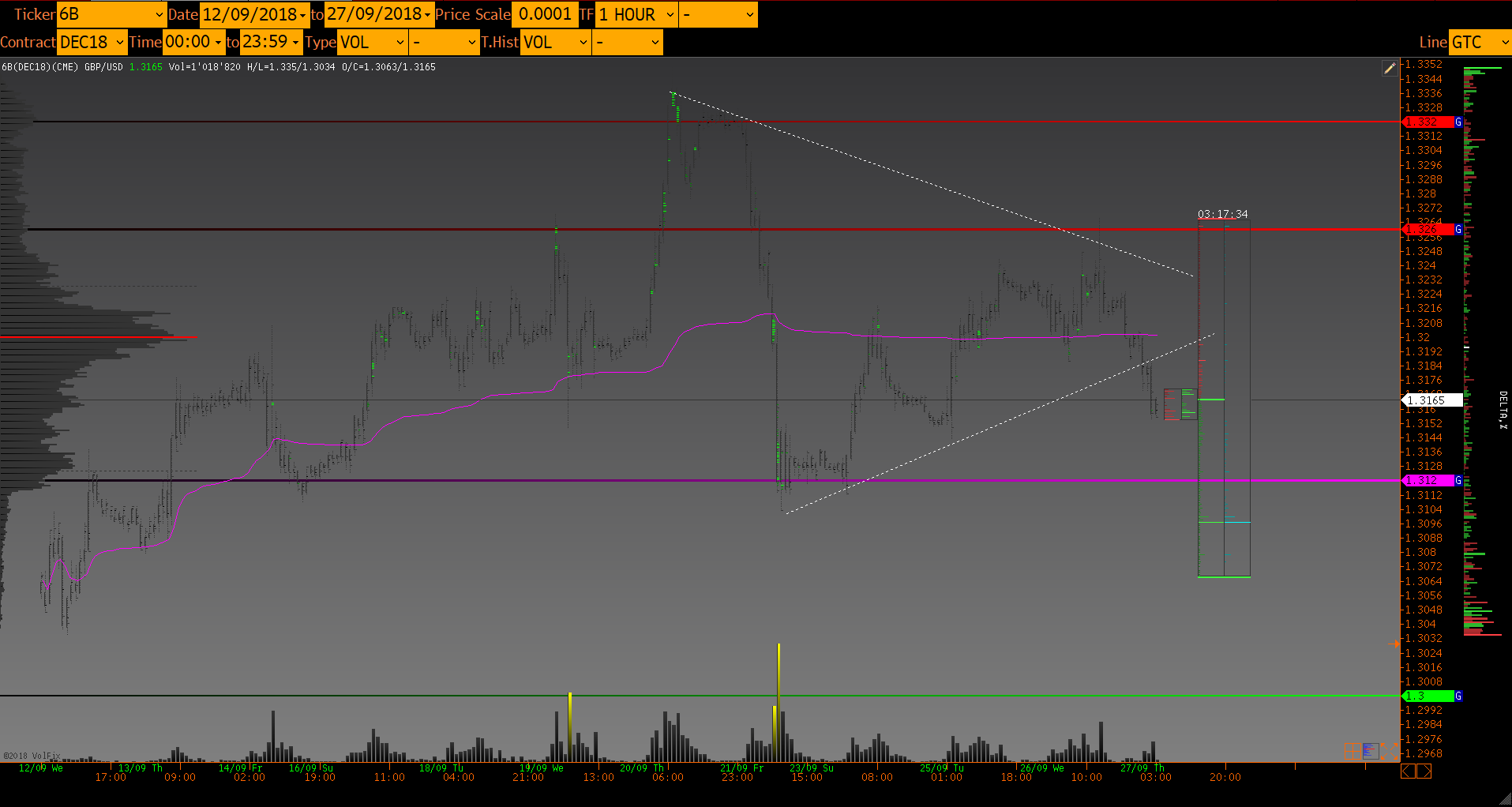Screen dimensions: 1512x807
Task: Open the start date 12/09/2018 picker
Action: pyautogui.click(x=254, y=15)
